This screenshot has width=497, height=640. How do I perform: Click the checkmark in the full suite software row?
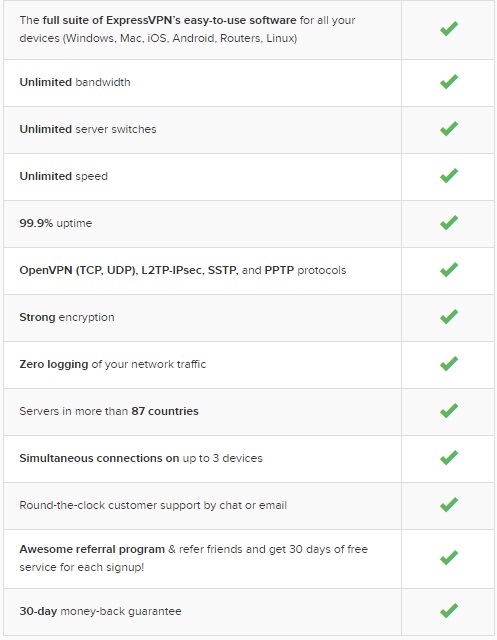coord(449,29)
